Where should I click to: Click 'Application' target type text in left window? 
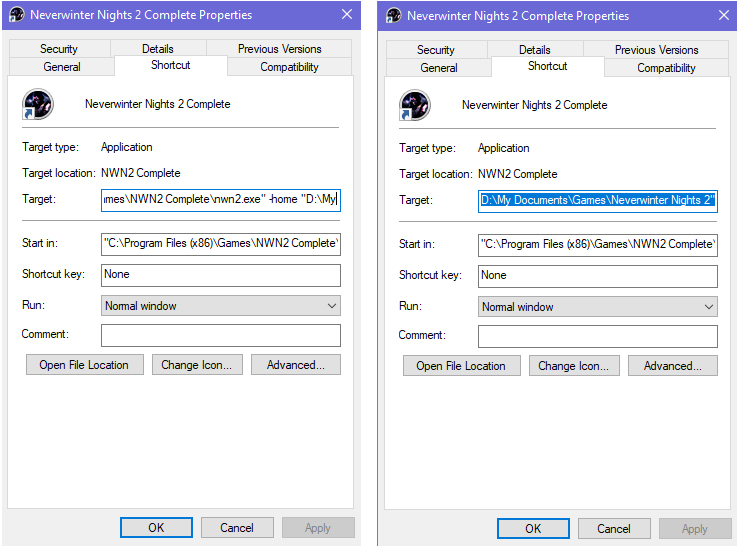pyautogui.click(x=126, y=147)
